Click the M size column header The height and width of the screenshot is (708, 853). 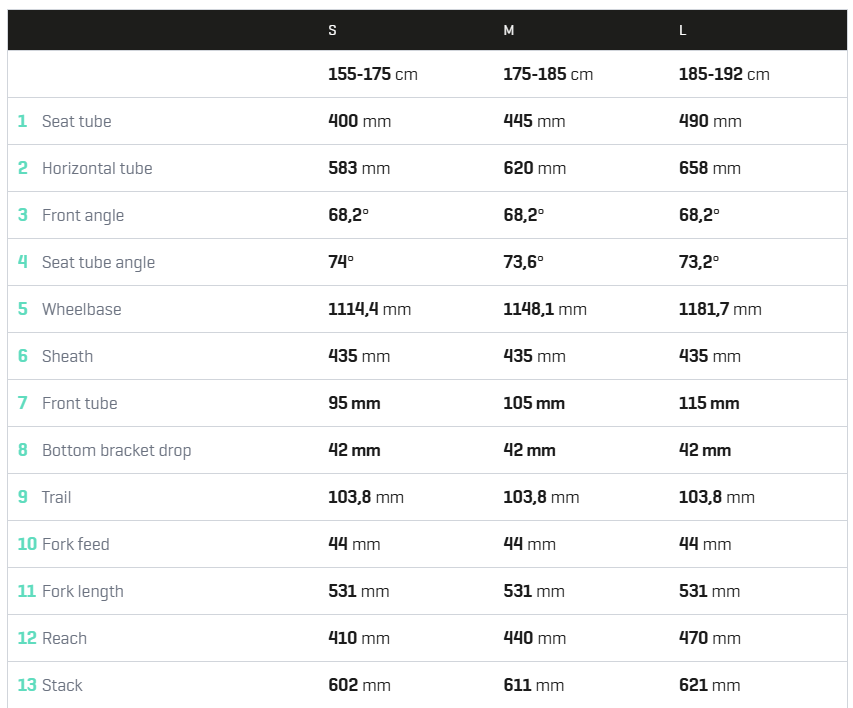click(x=509, y=30)
